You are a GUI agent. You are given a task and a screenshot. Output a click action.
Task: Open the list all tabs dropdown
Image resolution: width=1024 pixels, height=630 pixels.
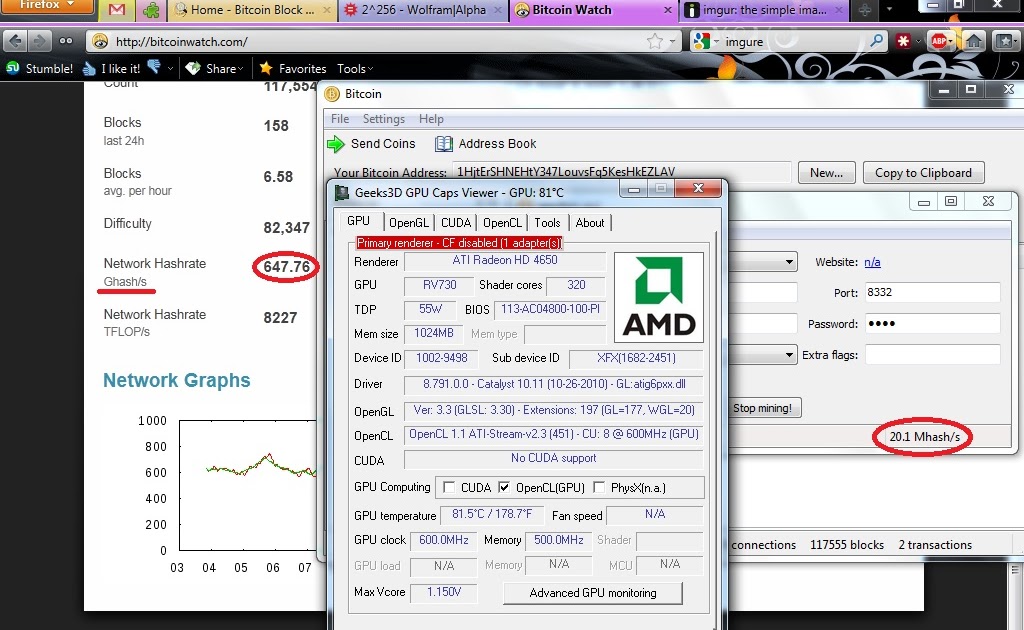889,10
